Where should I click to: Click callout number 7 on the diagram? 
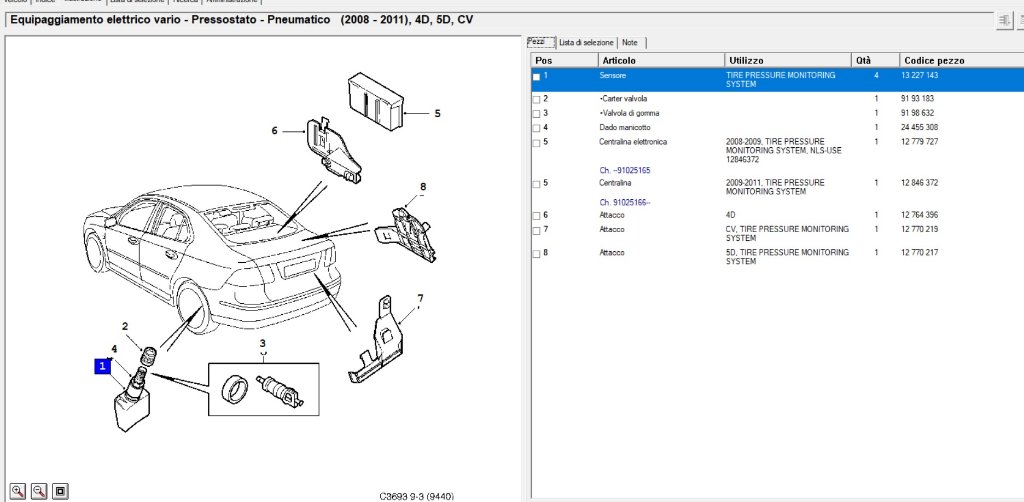(420, 298)
